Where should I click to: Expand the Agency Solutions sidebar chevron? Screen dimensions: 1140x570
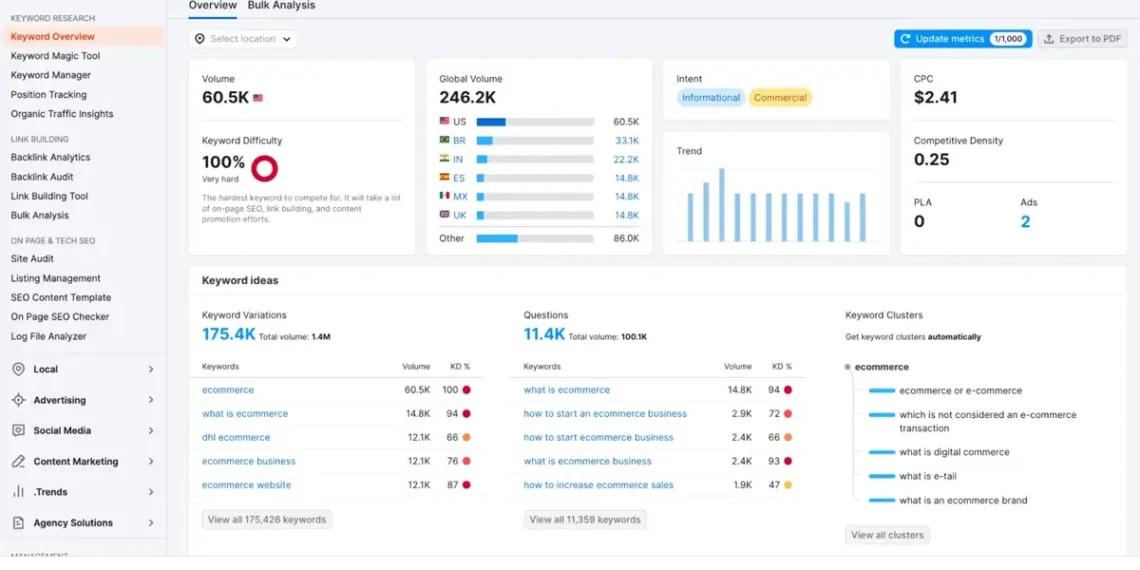[x=151, y=523]
